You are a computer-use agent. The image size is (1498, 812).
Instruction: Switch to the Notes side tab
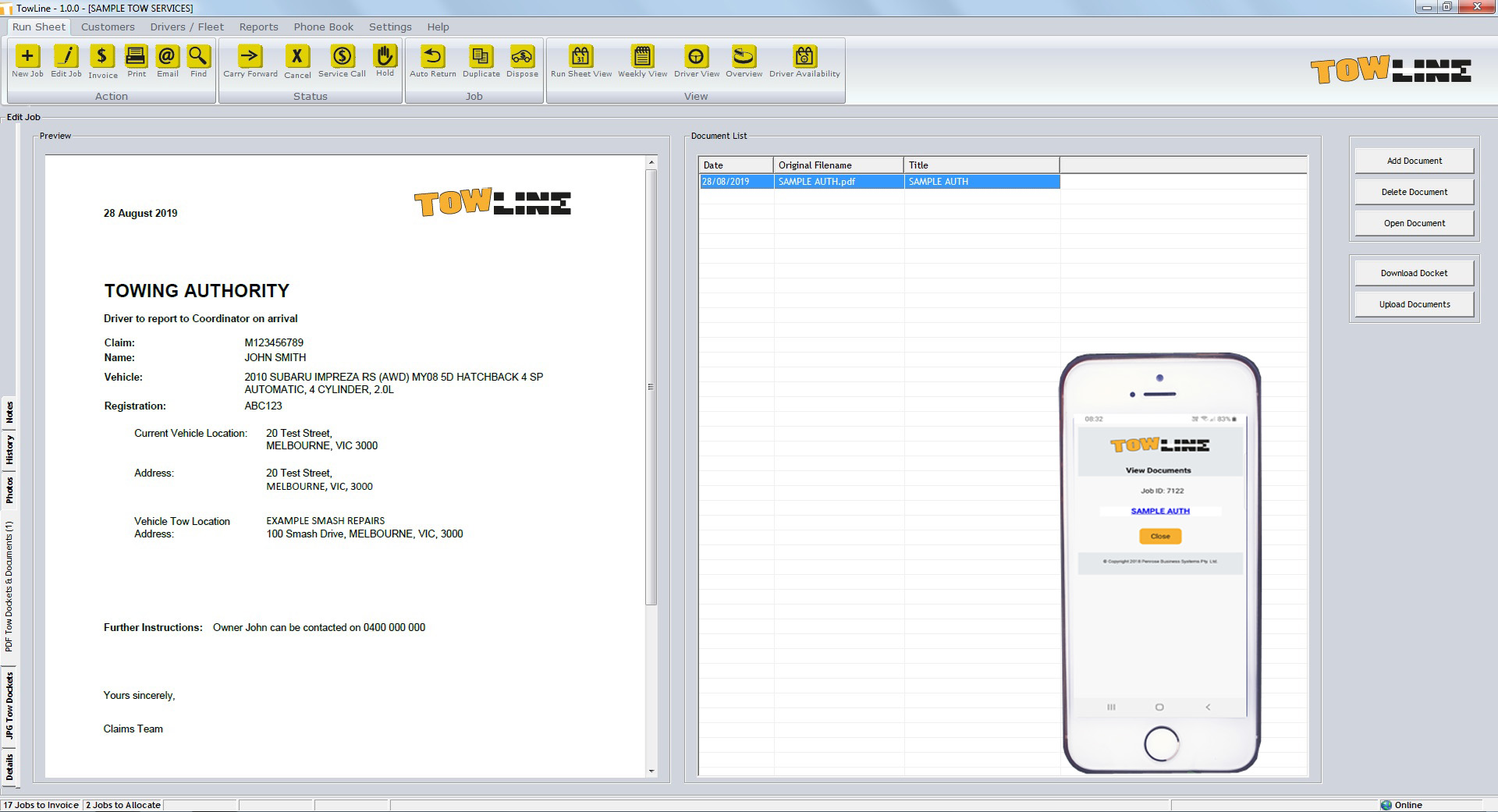tap(9, 412)
